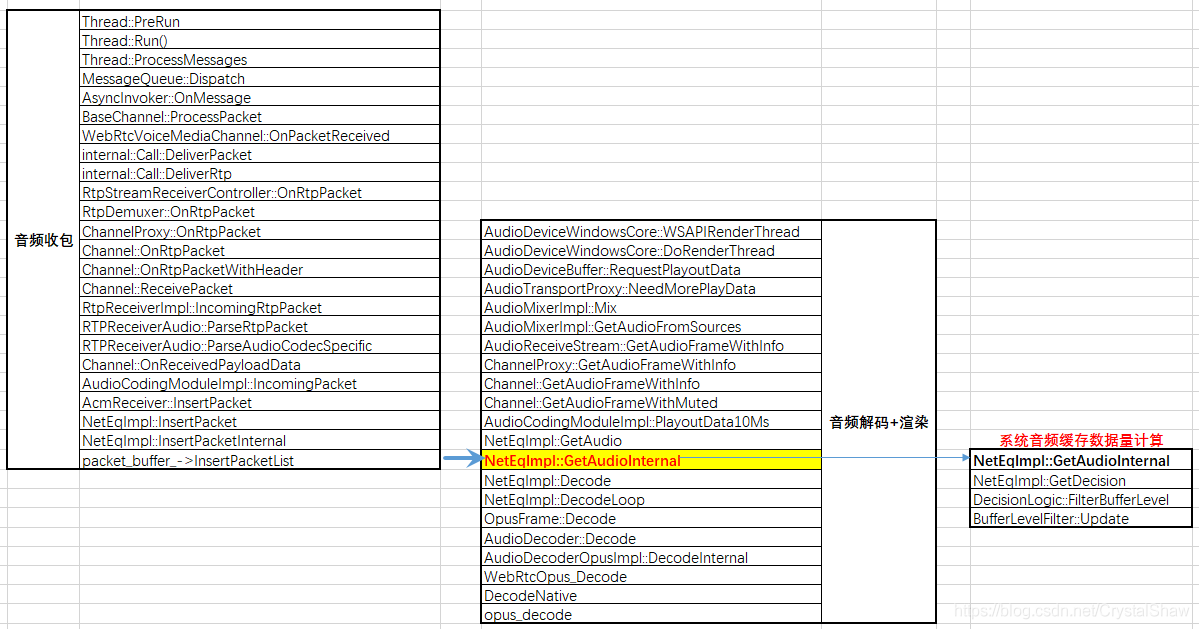
Task: Click the AudioCodingModuleImpl::PlayoutData10Ms cell
Action: pyautogui.click(x=650, y=422)
